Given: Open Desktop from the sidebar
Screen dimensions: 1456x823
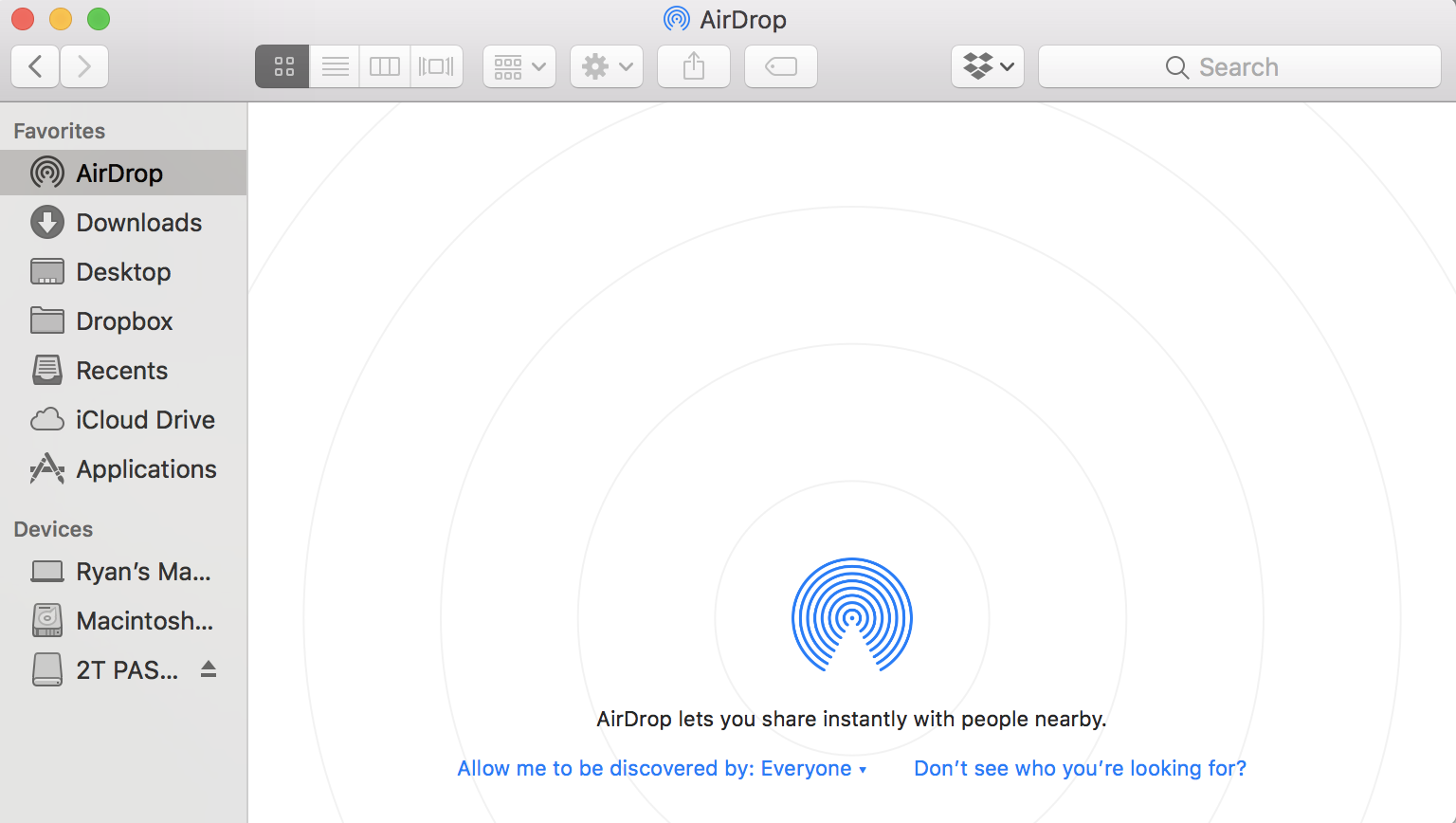Looking at the screenshot, I should (x=123, y=271).
